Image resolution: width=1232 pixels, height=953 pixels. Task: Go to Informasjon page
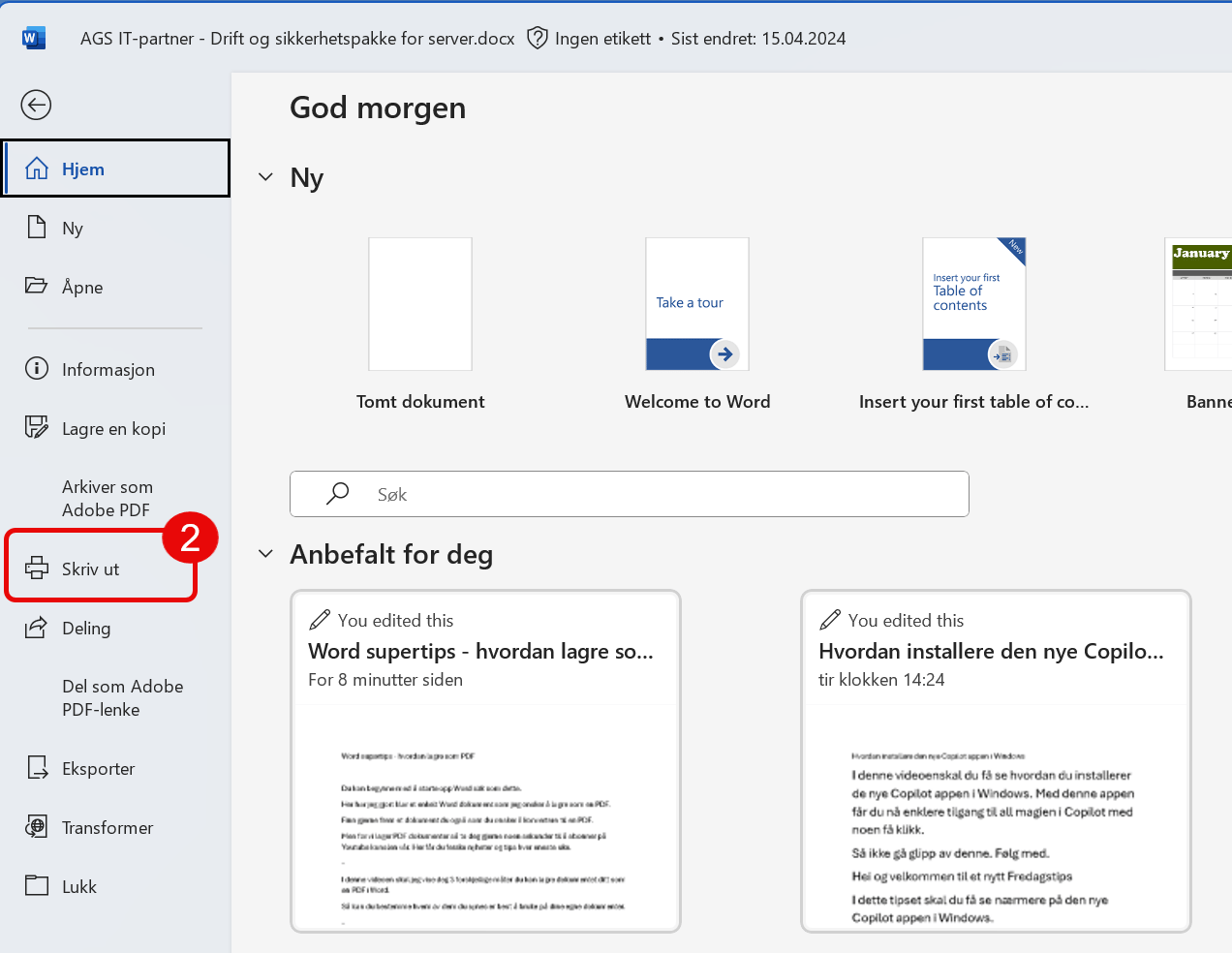tap(116, 369)
